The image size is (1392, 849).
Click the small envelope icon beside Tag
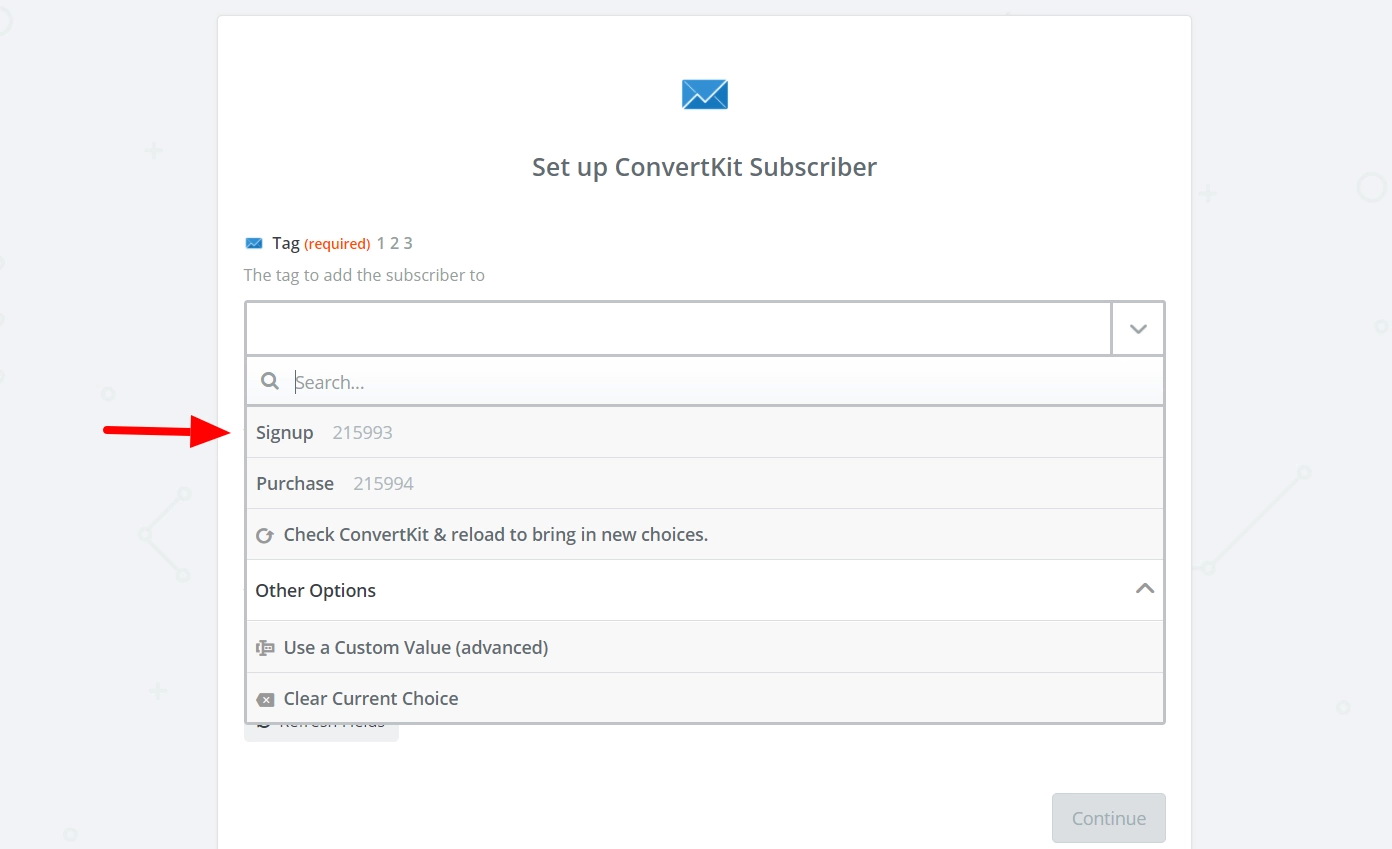pos(254,243)
